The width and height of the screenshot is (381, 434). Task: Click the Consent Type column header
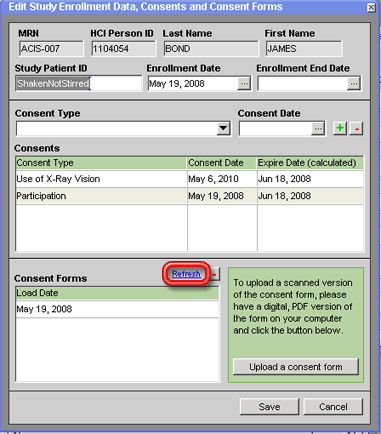[x=101, y=163]
